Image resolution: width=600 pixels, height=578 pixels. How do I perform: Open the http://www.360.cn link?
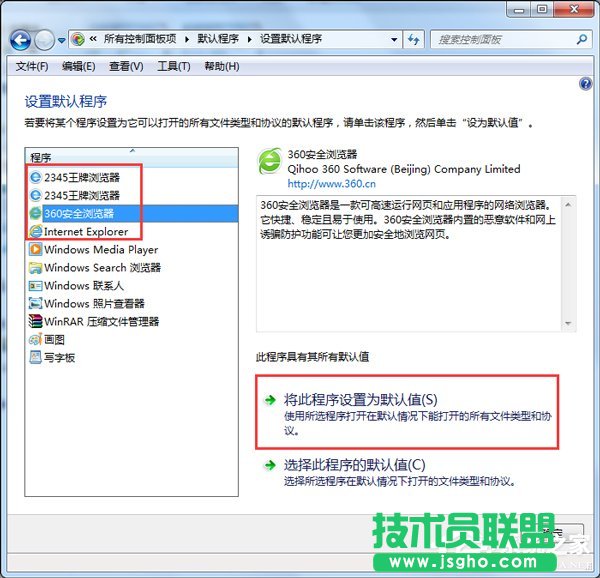pyautogui.click(x=331, y=184)
